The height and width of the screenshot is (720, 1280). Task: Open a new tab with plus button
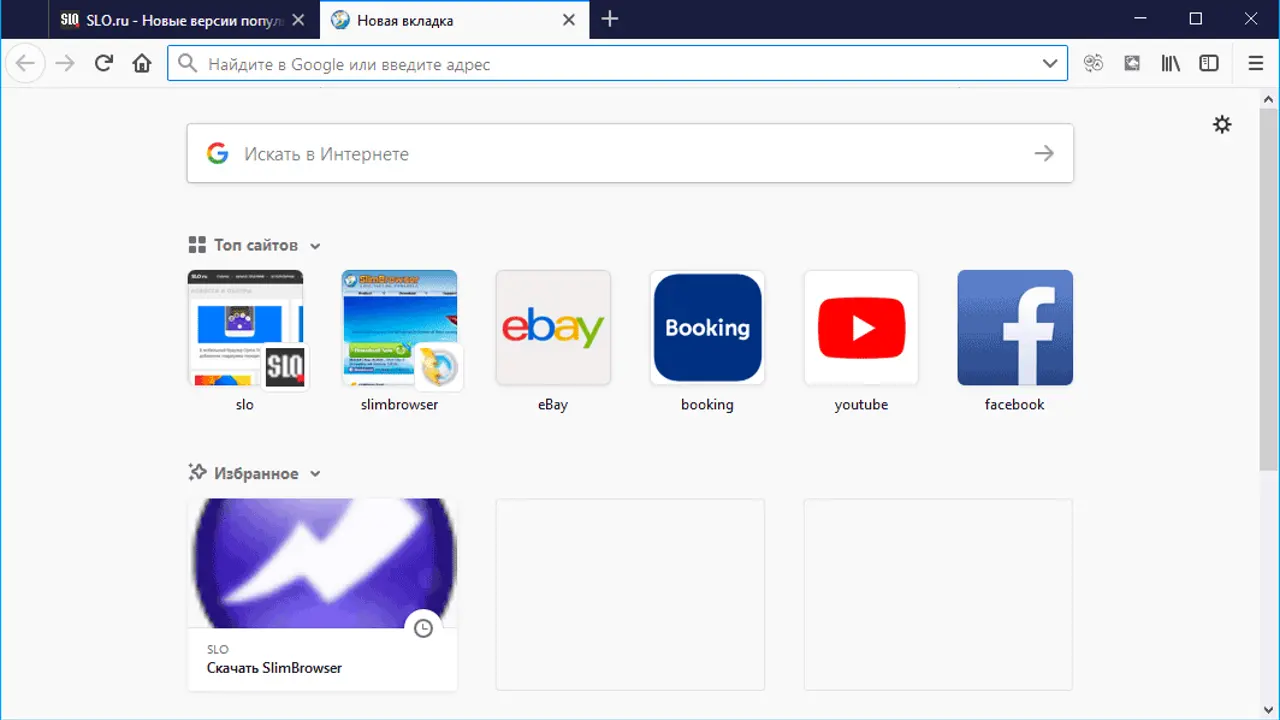click(x=610, y=19)
